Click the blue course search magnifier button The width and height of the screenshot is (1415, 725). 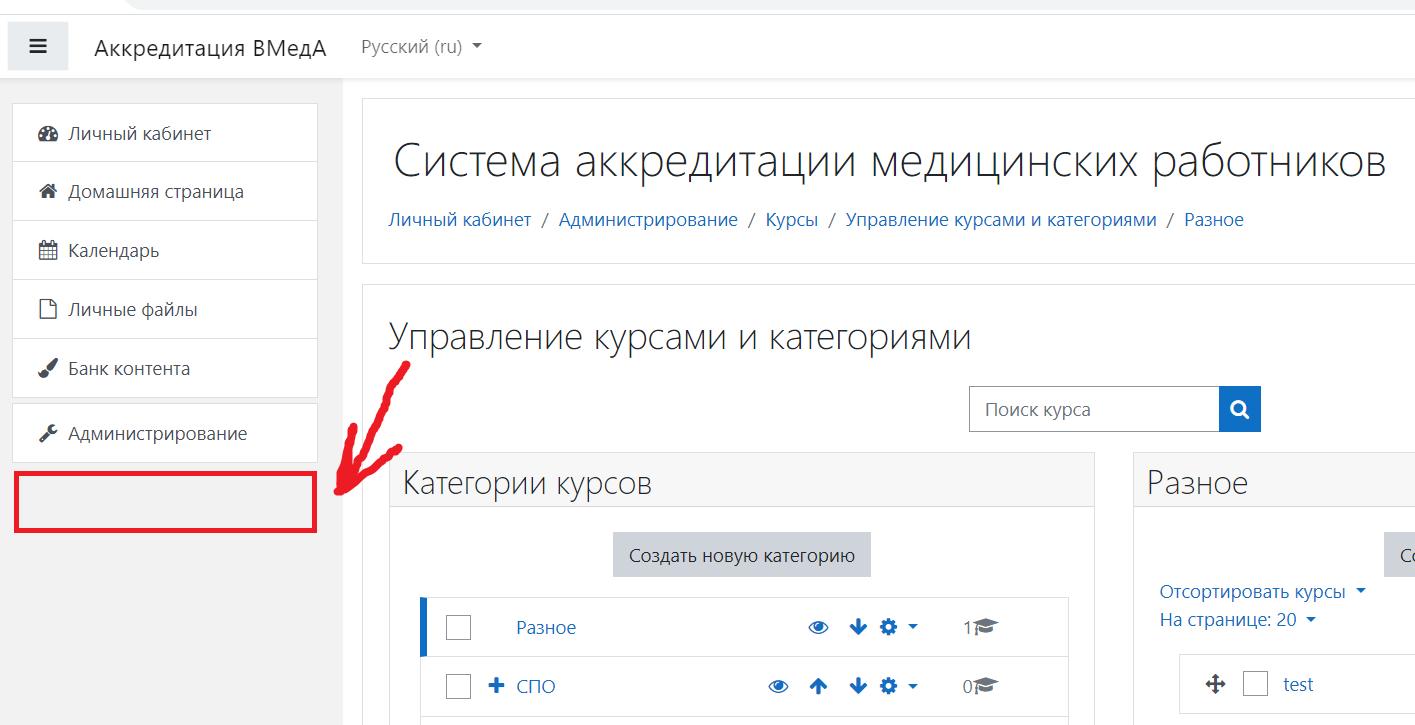[1240, 409]
